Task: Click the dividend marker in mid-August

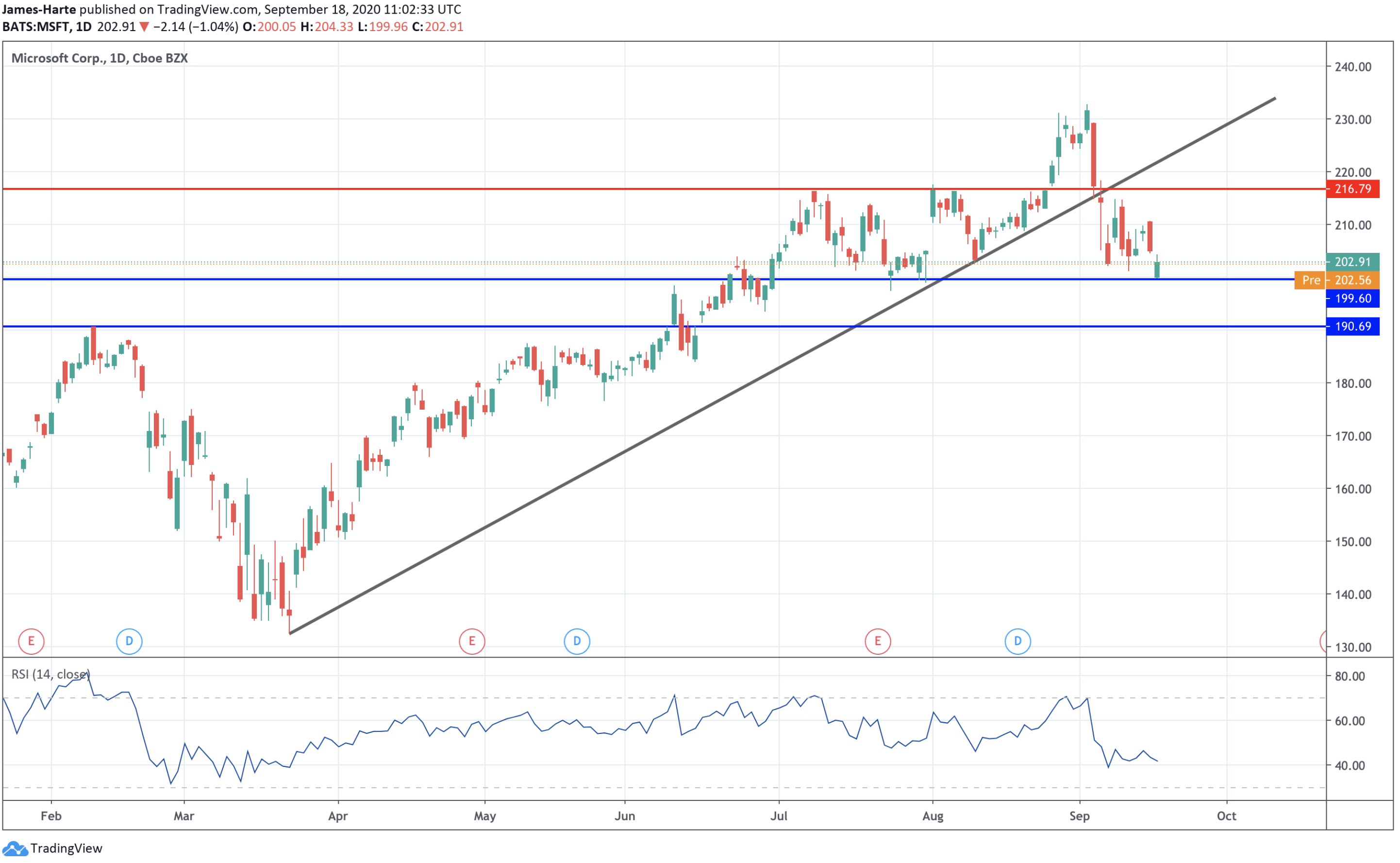Action: 1017,642
